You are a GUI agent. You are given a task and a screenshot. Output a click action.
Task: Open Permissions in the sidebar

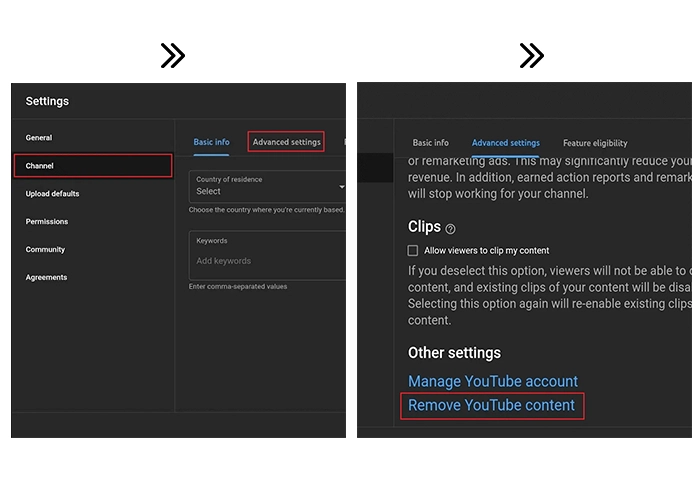(x=46, y=222)
